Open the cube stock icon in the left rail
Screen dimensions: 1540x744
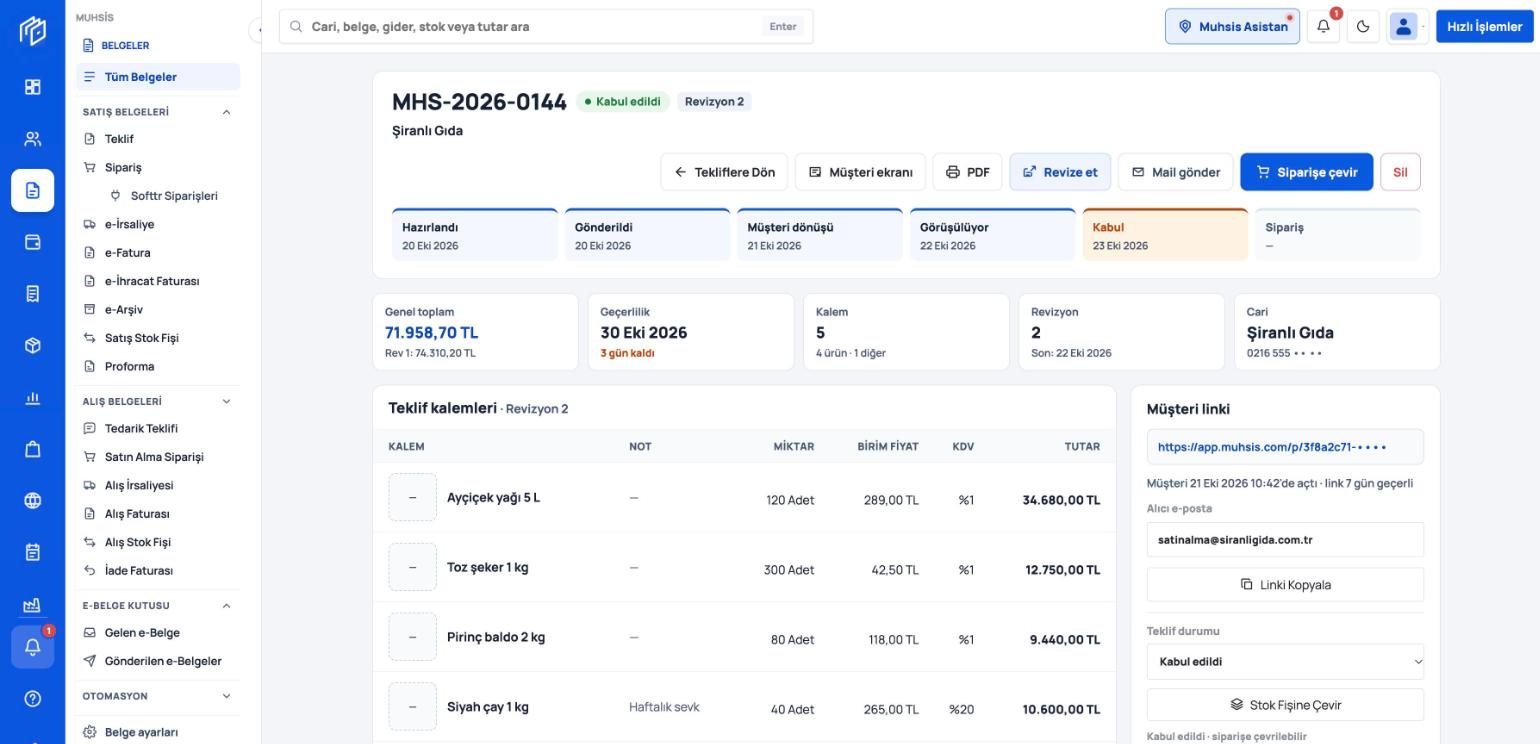tap(32, 345)
